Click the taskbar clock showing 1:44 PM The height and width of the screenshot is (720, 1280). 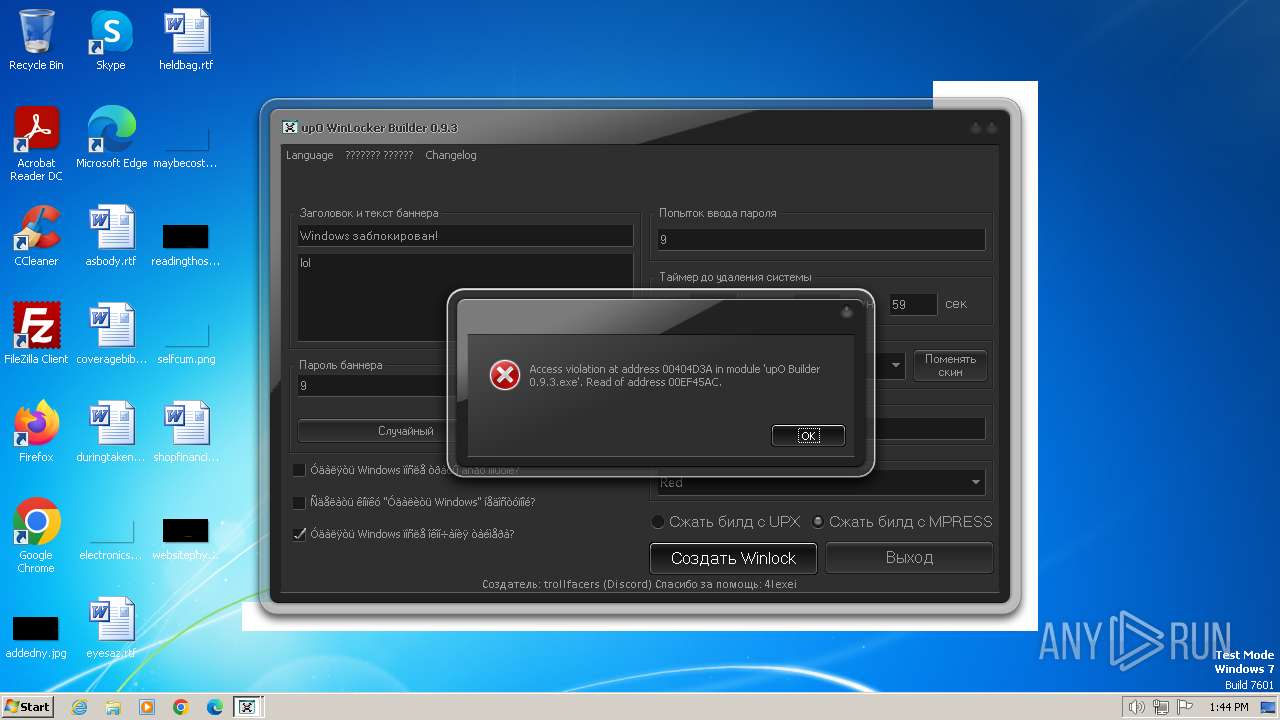pyautogui.click(x=1228, y=707)
